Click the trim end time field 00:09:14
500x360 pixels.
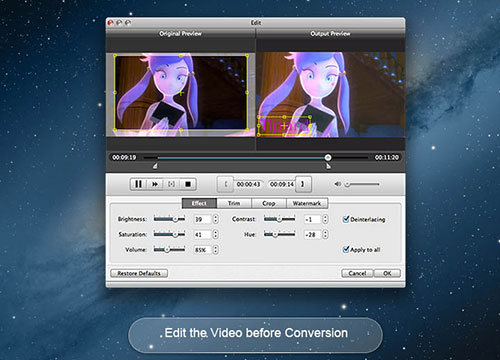(282, 184)
